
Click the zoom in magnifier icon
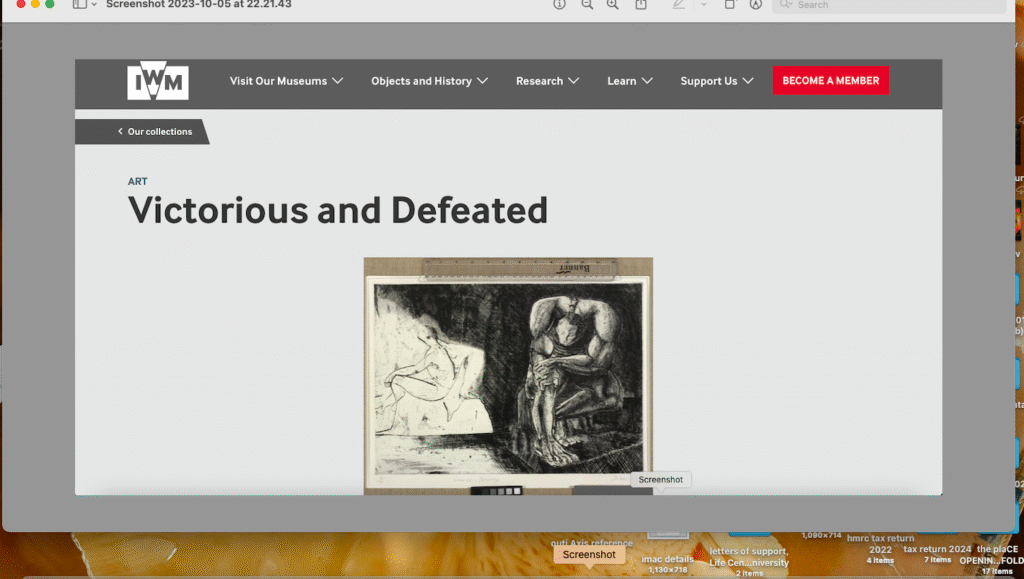point(613,5)
